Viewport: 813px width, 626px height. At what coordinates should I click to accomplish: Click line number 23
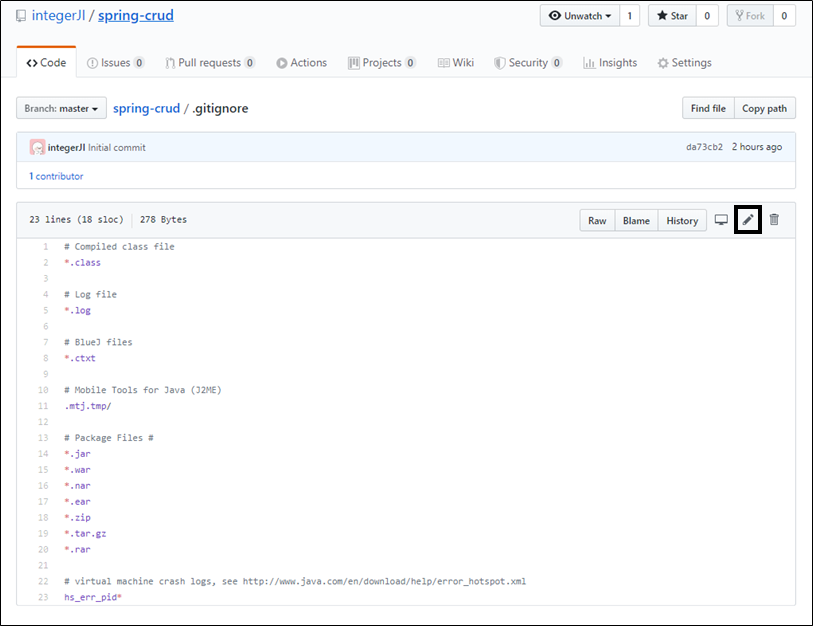click(x=43, y=597)
